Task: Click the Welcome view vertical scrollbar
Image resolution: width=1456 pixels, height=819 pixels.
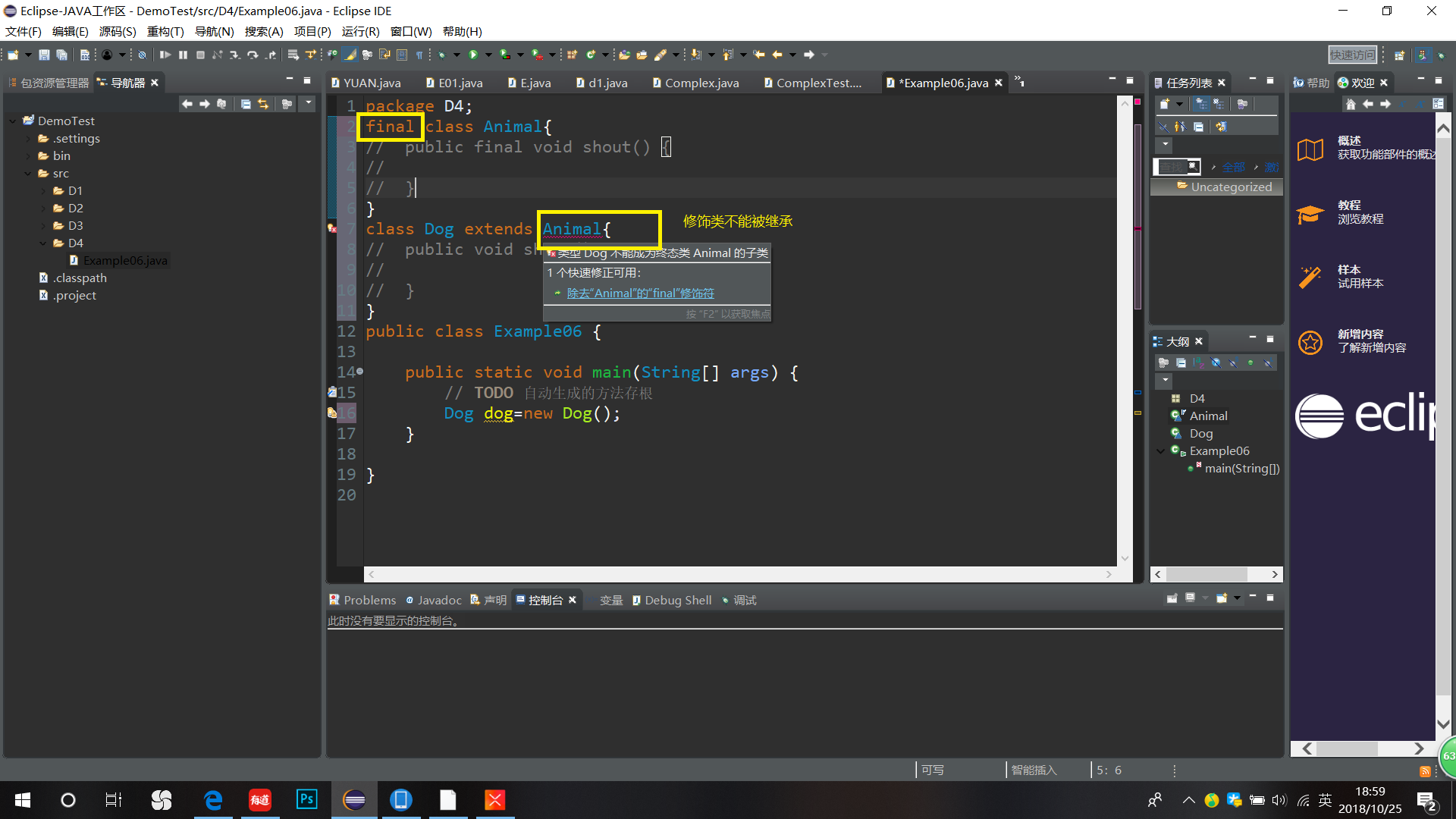Action: click(1444, 425)
